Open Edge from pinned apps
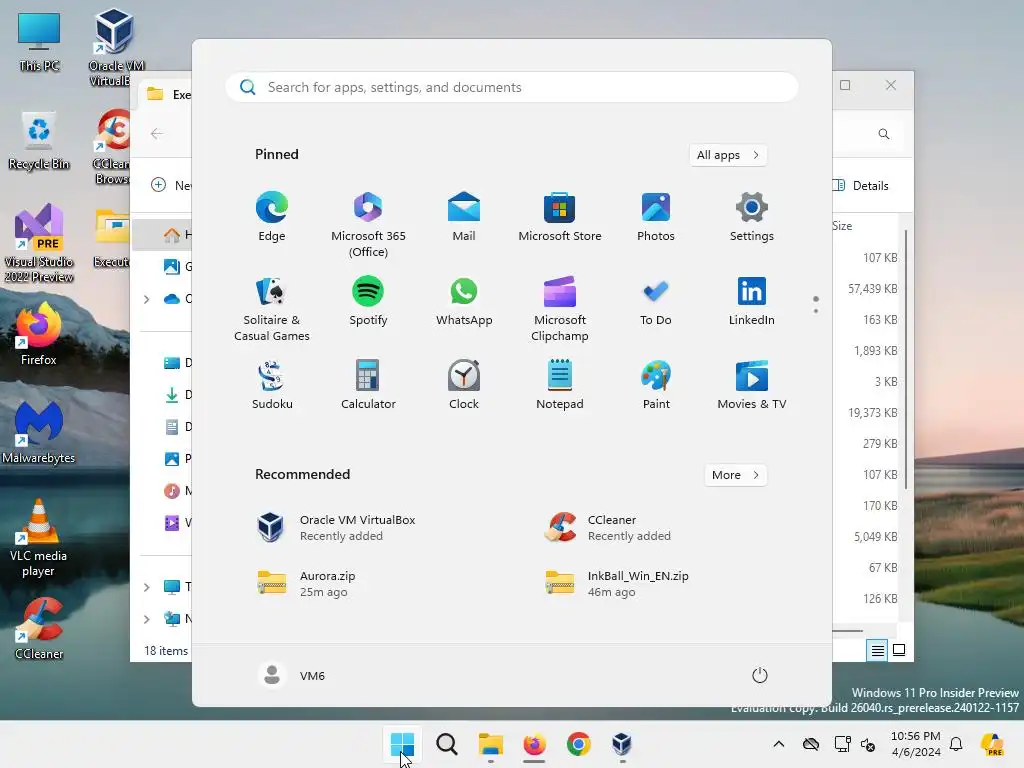Image resolution: width=1024 pixels, height=768 pixels. click(x=272, y=217)
